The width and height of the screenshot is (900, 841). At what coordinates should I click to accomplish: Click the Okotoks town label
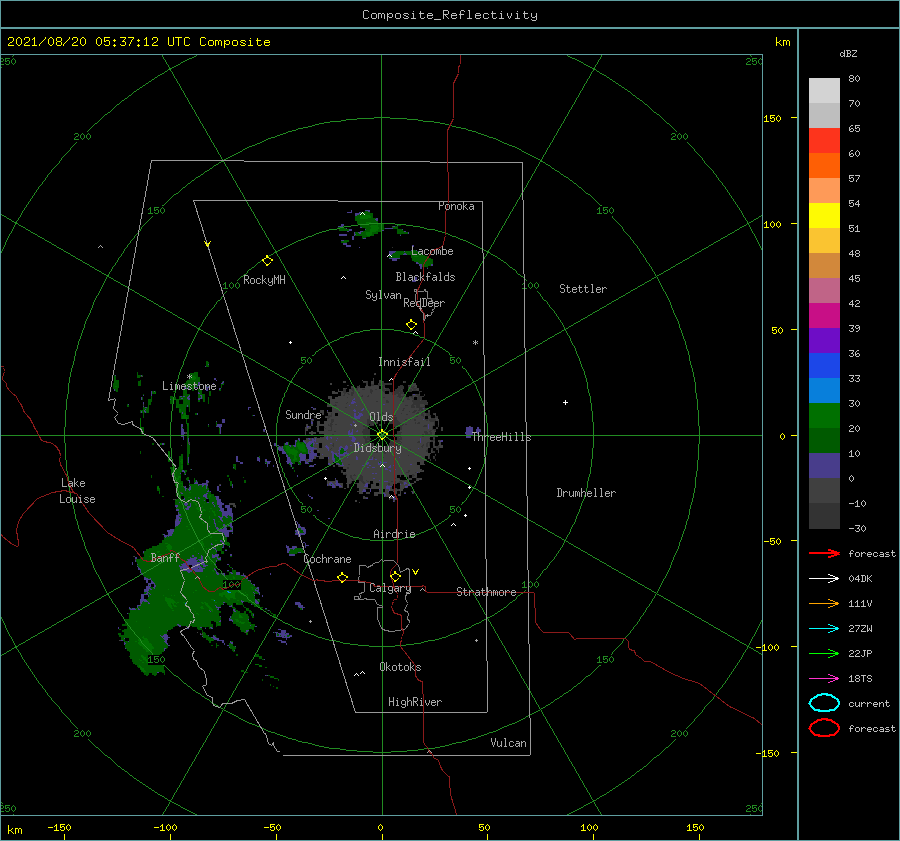tap(400, 667)
